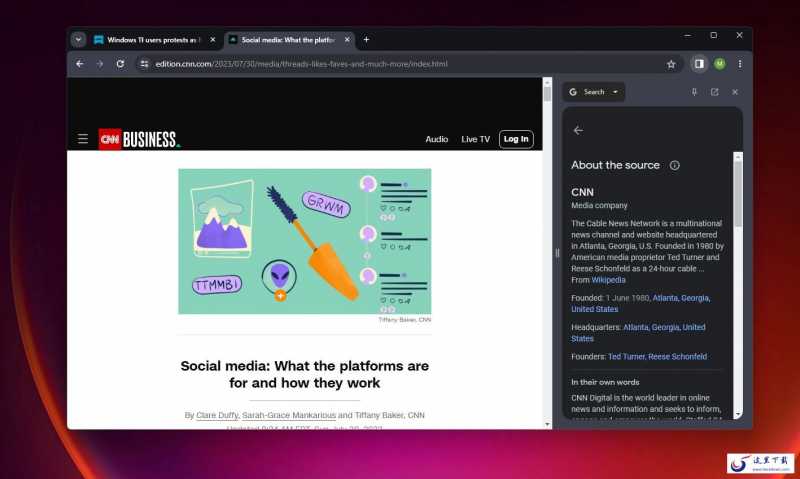Open the Audio section
The height and width of the screenshot is (479, 800).
(x=437, y=139)
